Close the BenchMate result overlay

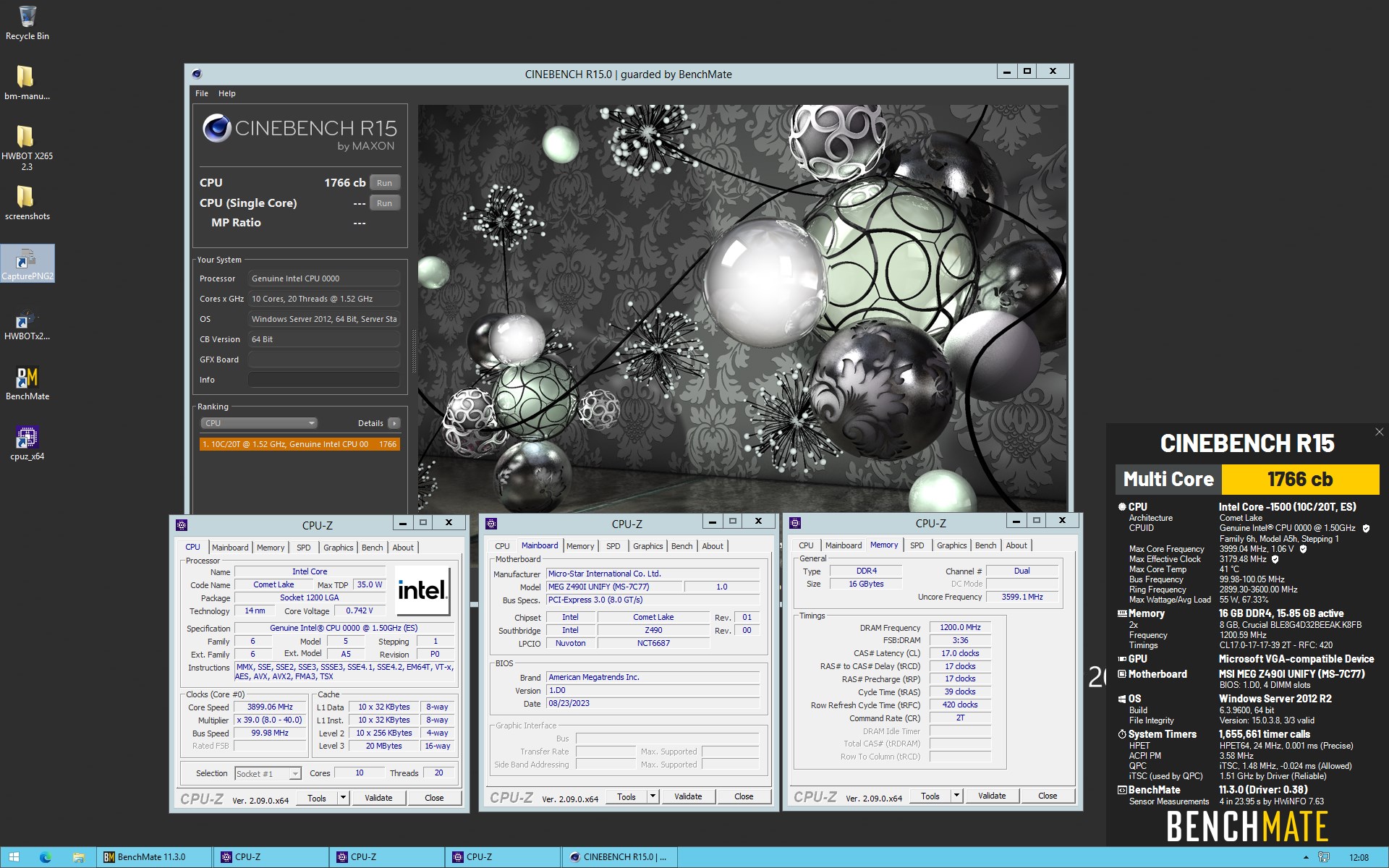pyautogui.click(x=1379, y=432)
